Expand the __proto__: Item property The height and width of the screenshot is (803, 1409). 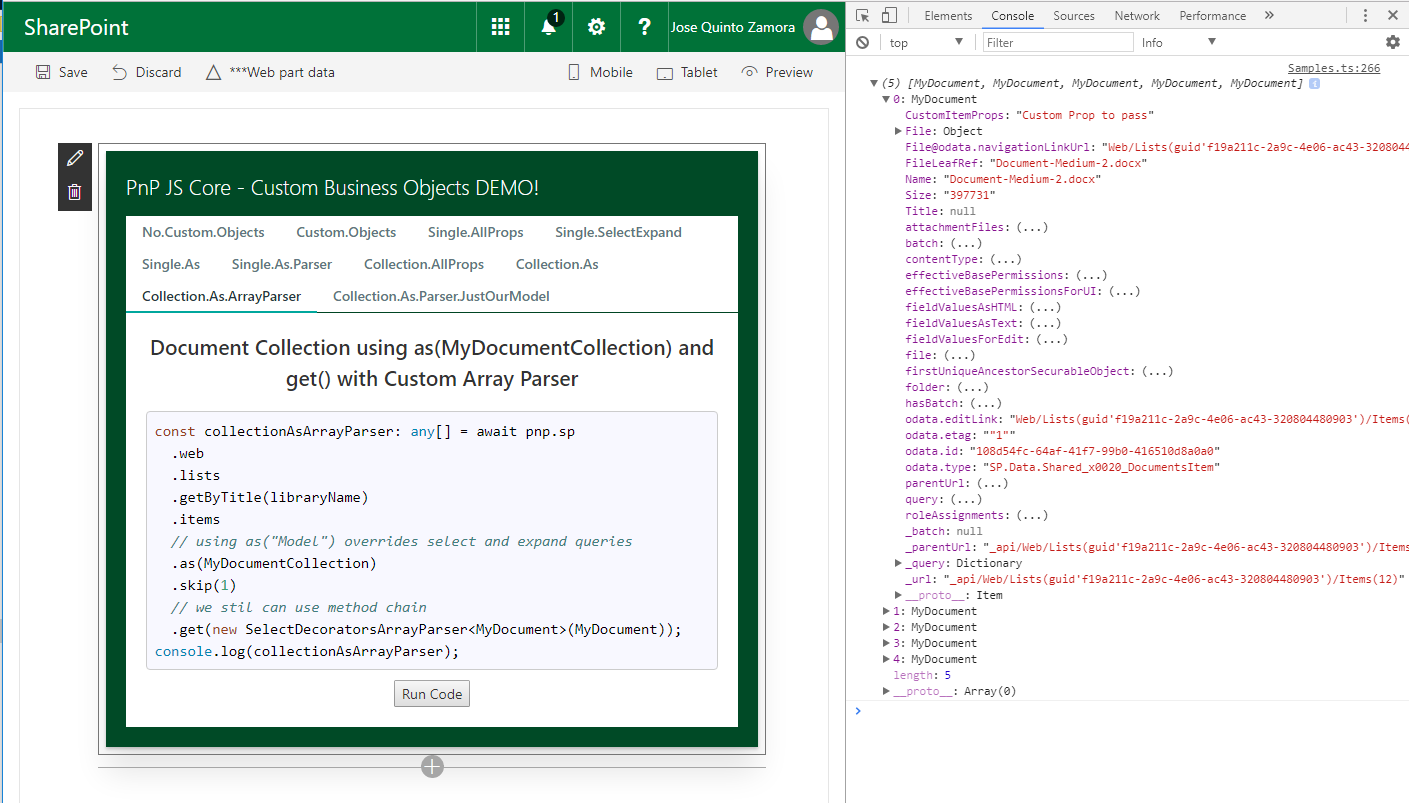click(x=898, y=595)
